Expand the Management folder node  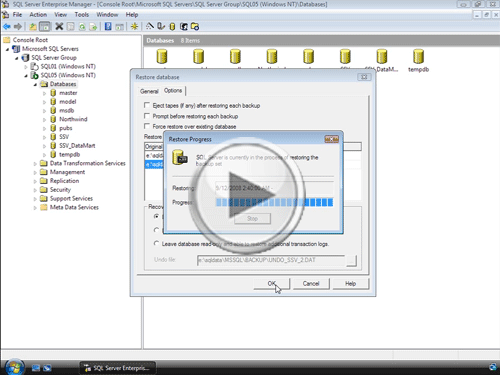35,172
